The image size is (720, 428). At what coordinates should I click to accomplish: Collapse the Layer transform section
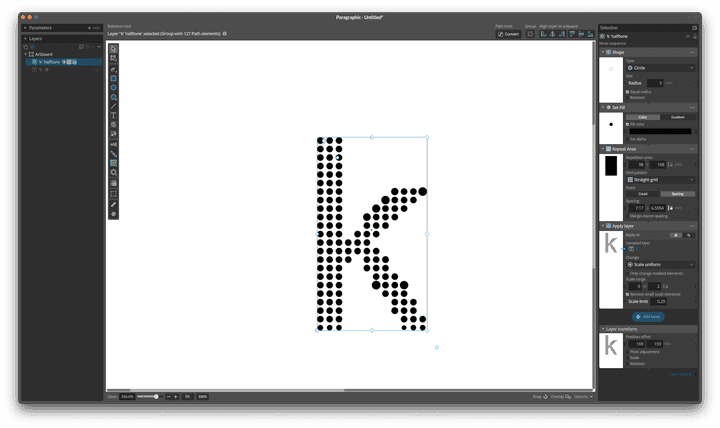(x=602, y=329)
